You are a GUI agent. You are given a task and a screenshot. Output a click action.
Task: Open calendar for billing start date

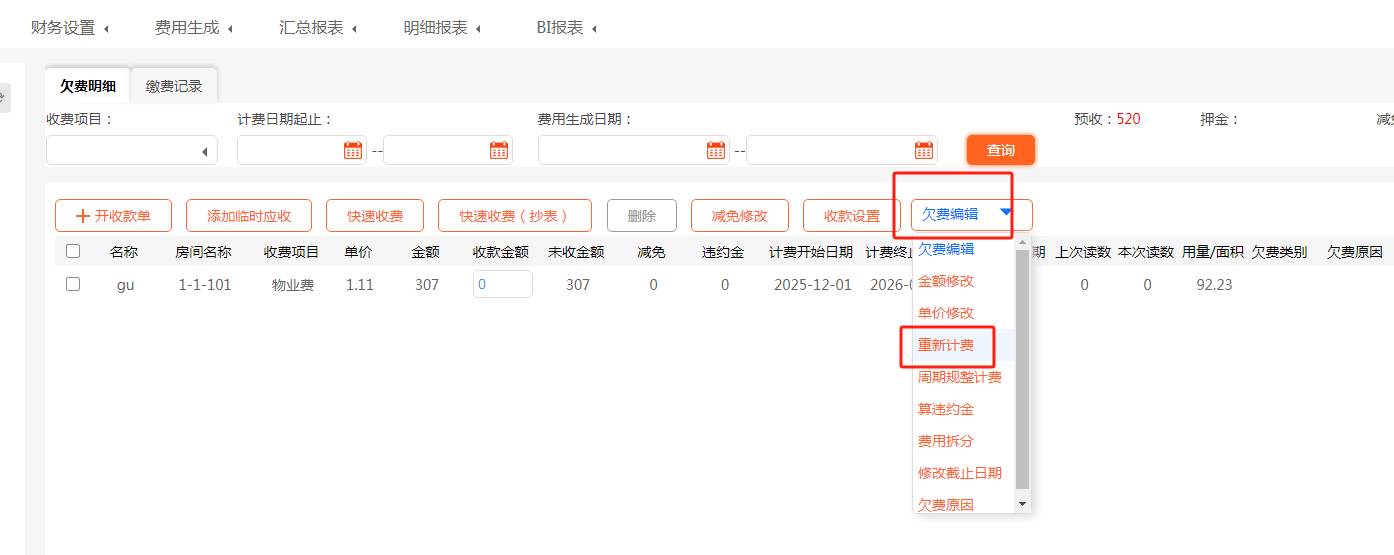pyautogui.click(x=353, y=150)
